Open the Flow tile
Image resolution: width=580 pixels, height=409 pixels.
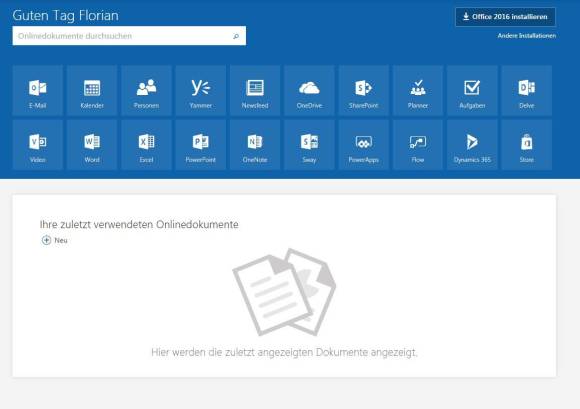(418, 145)
